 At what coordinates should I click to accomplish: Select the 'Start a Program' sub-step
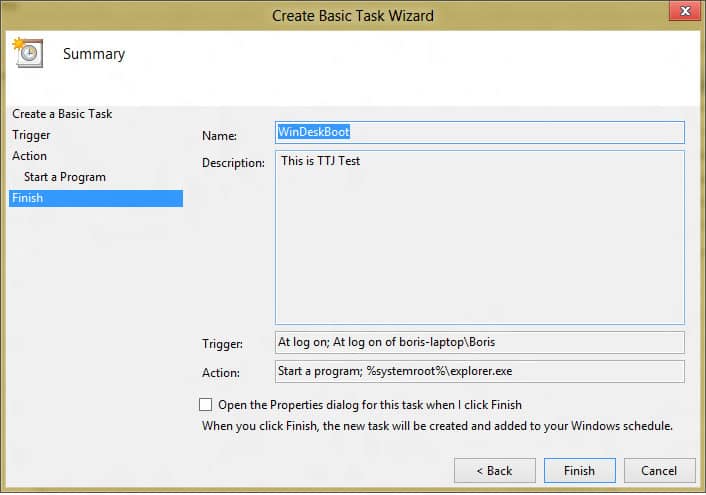(64, 177)
